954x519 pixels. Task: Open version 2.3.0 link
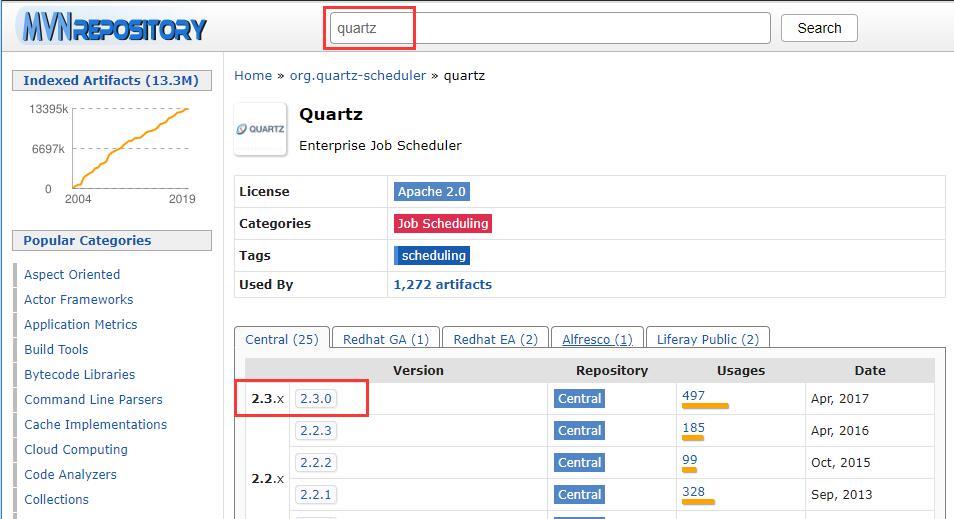click(x=316, y=399)
